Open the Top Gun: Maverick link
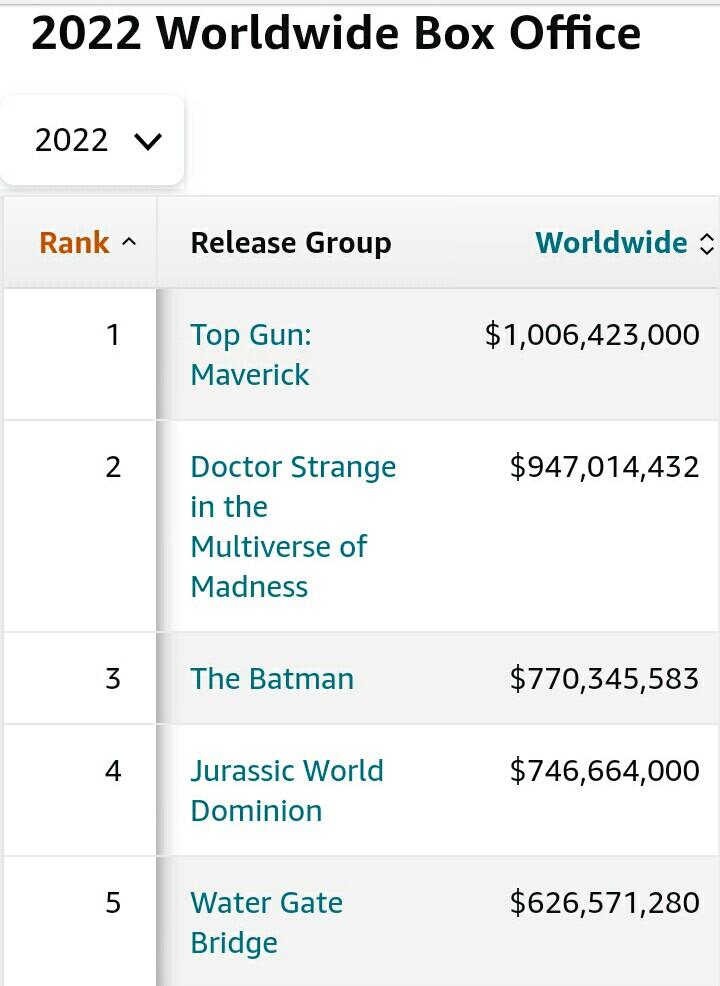This screenshot has height=986, width=720. point(250,355)
